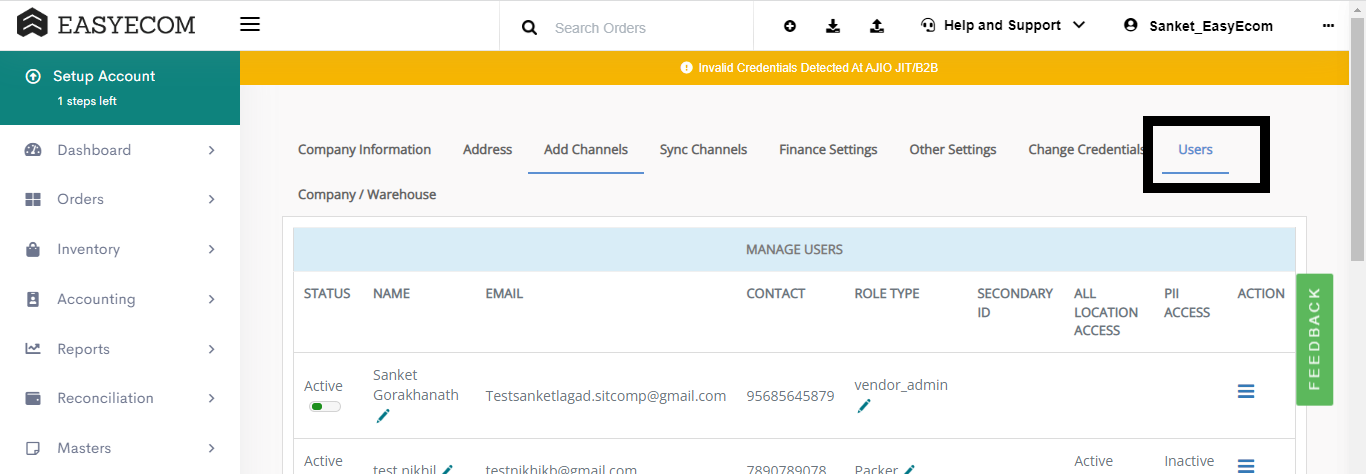Screen dimensions: 1366x474
Task: Open the Users tab
Action: coord(1195,150)
